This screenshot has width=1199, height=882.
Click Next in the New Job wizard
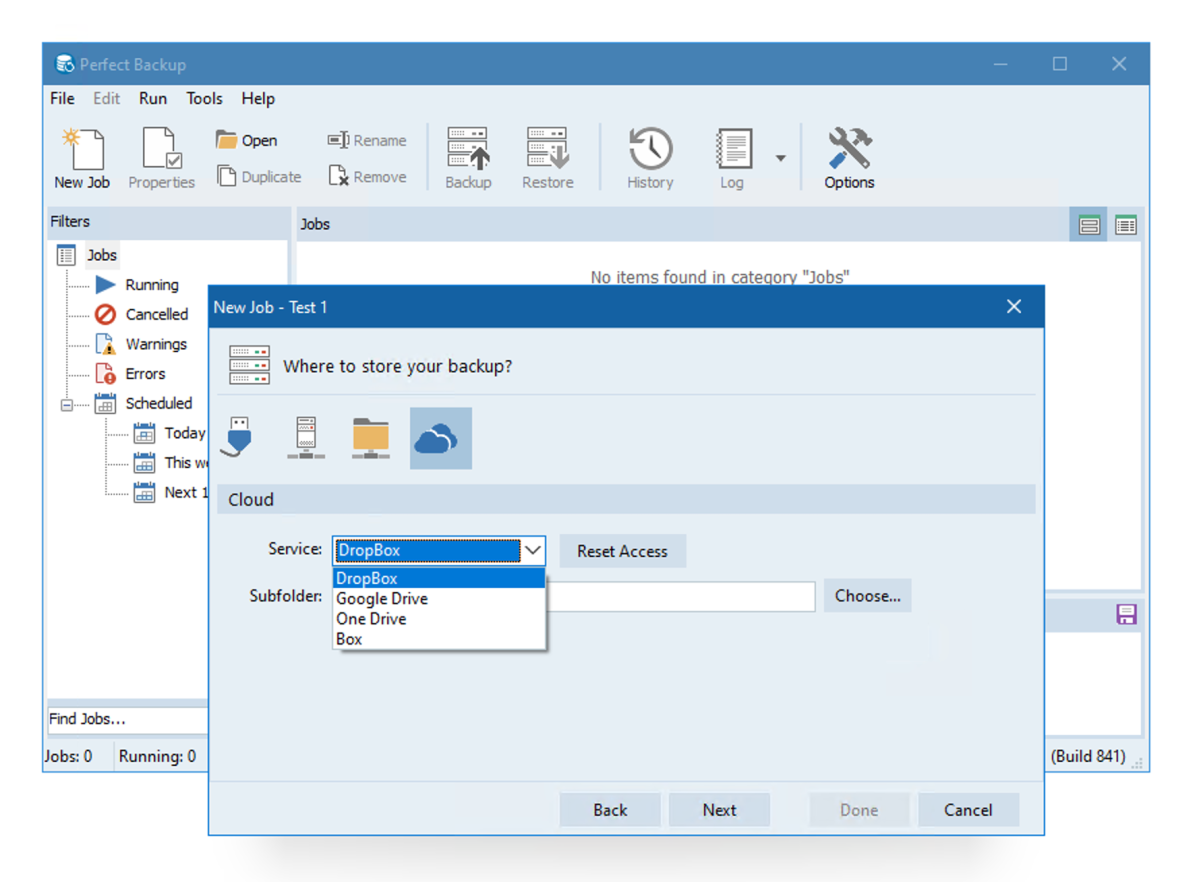[x=720, y=810]
